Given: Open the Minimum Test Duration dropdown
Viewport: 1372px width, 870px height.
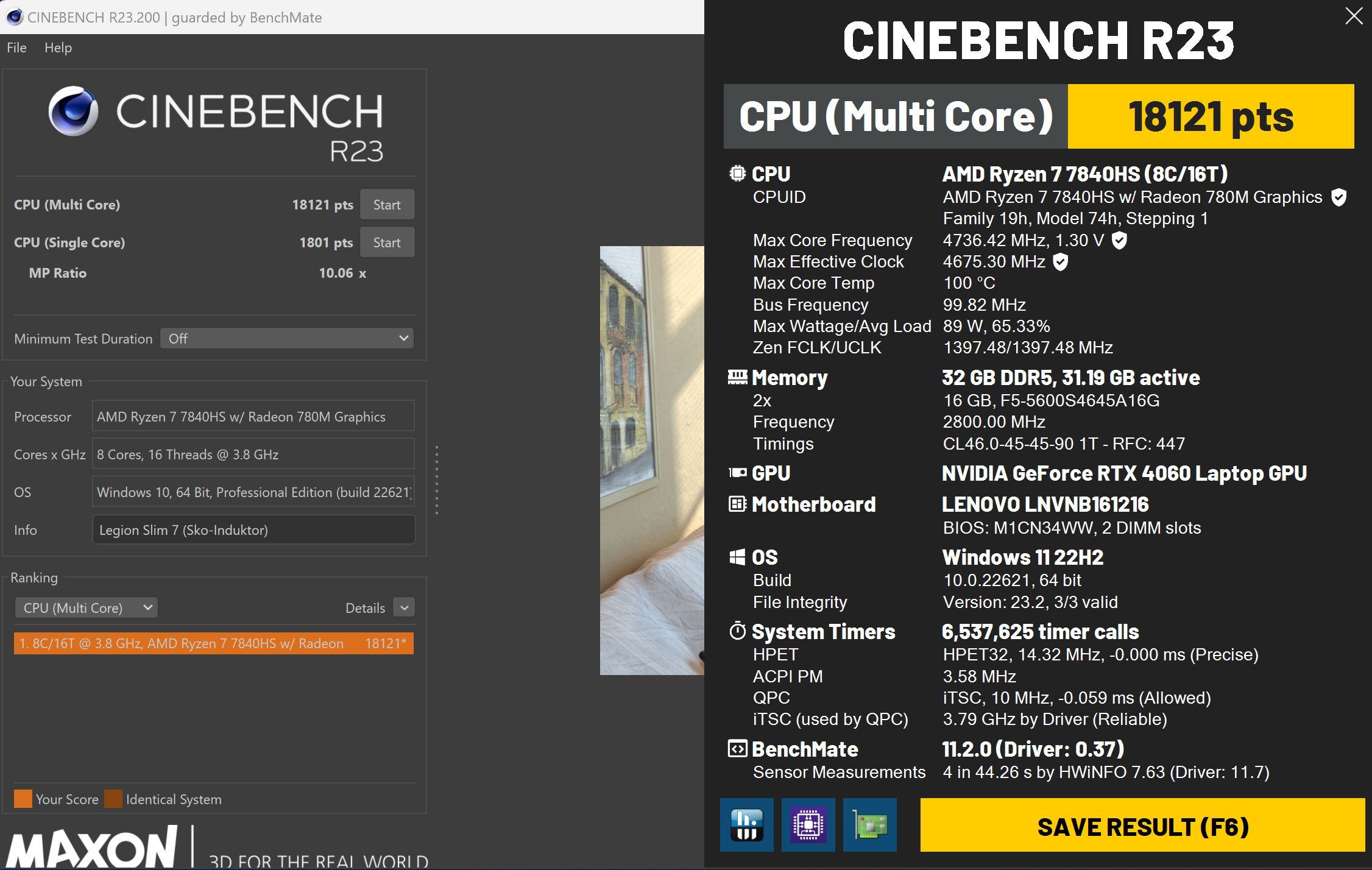Looking at the screenshot, I should click(287, 339).
